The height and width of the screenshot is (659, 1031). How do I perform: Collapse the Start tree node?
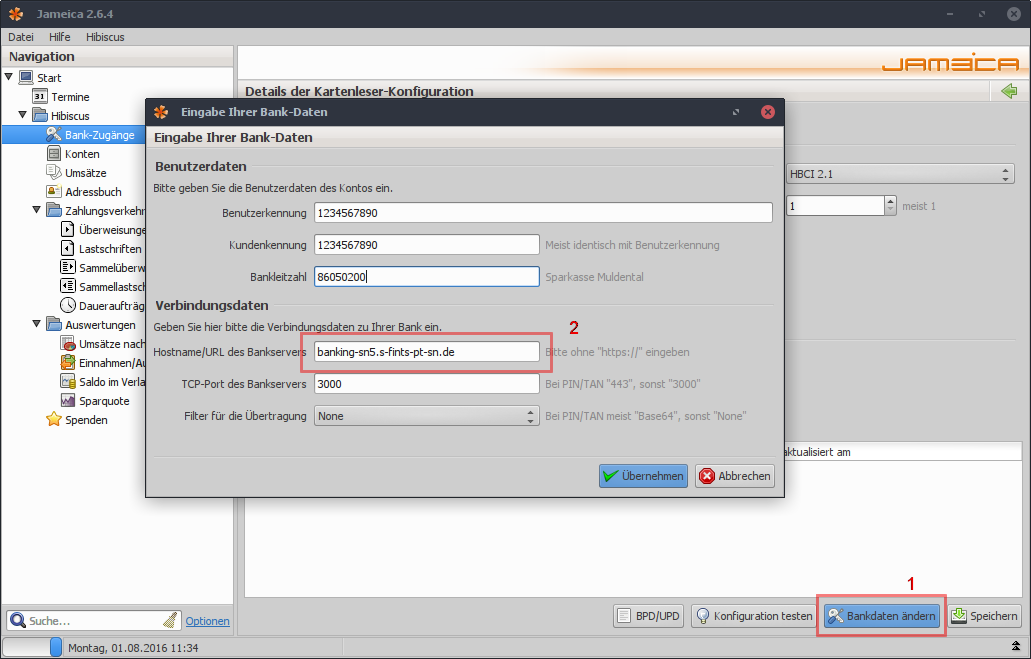pyautogui.click(x=9, y=77)
